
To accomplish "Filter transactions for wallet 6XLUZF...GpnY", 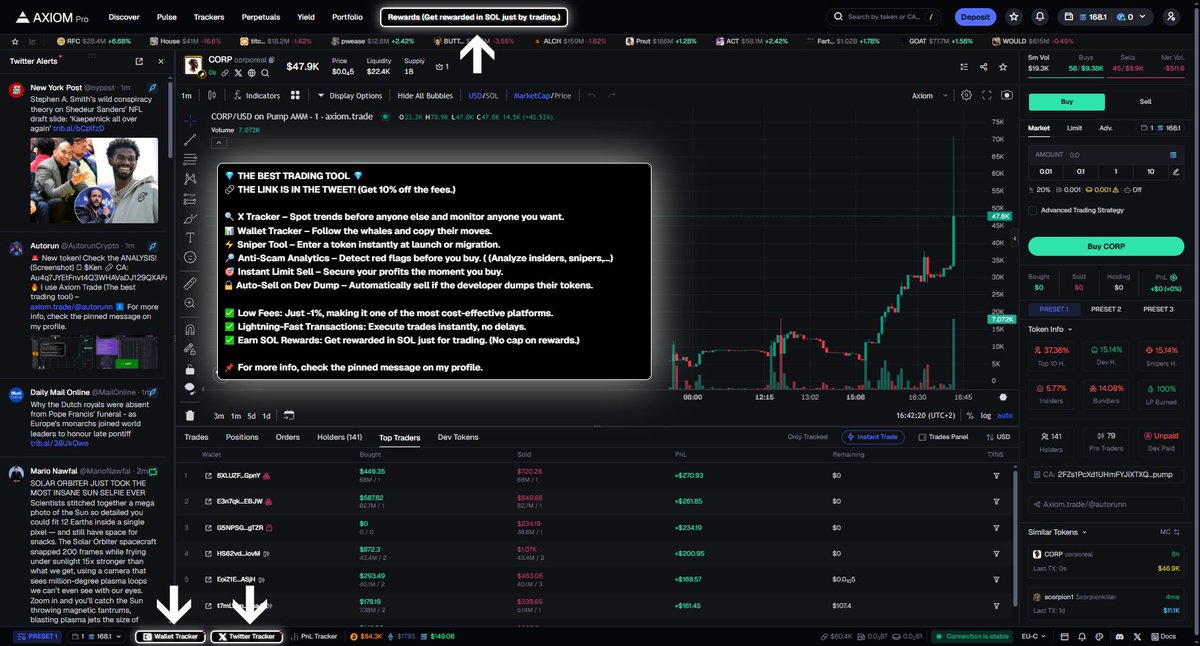I will [x=996, y=475].
